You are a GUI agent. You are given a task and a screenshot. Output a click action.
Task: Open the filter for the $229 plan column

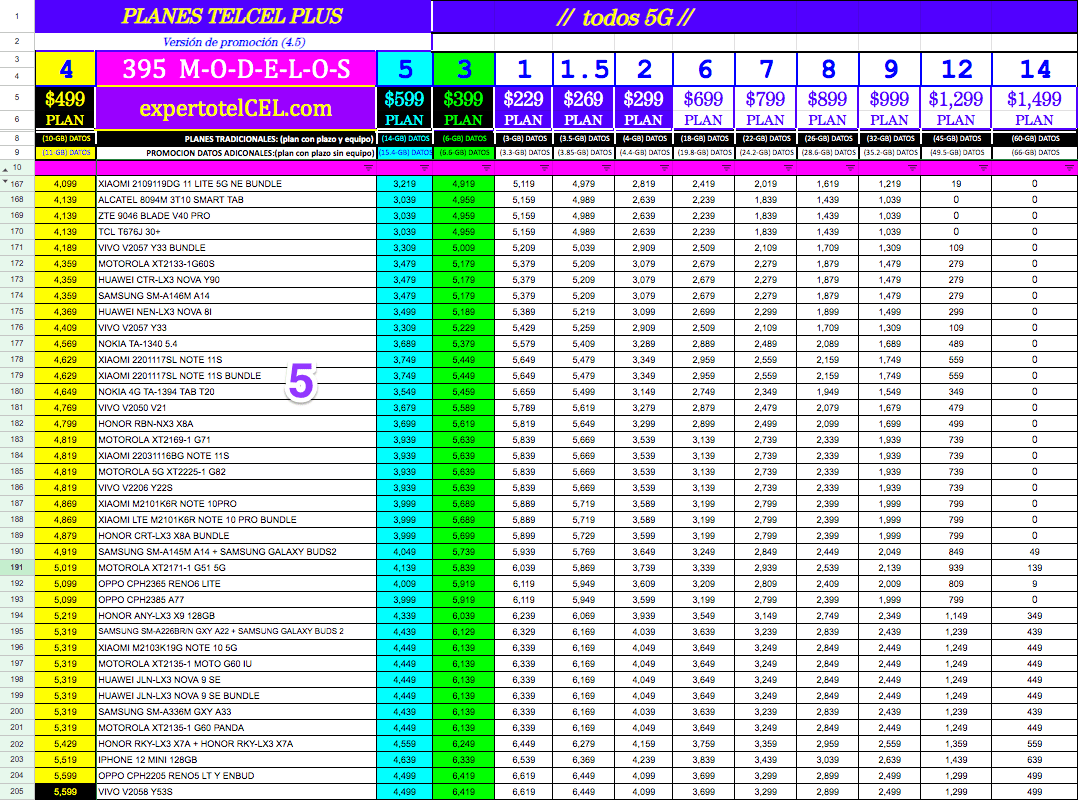coord(544,168)
